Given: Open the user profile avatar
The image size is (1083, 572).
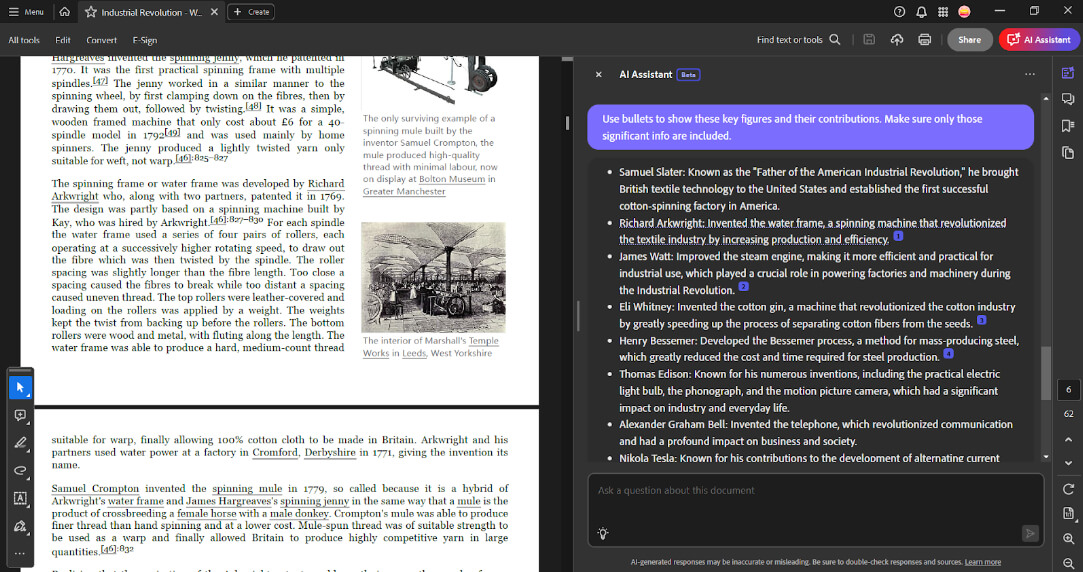Looking at the screenshot, I should click(964, 12).
